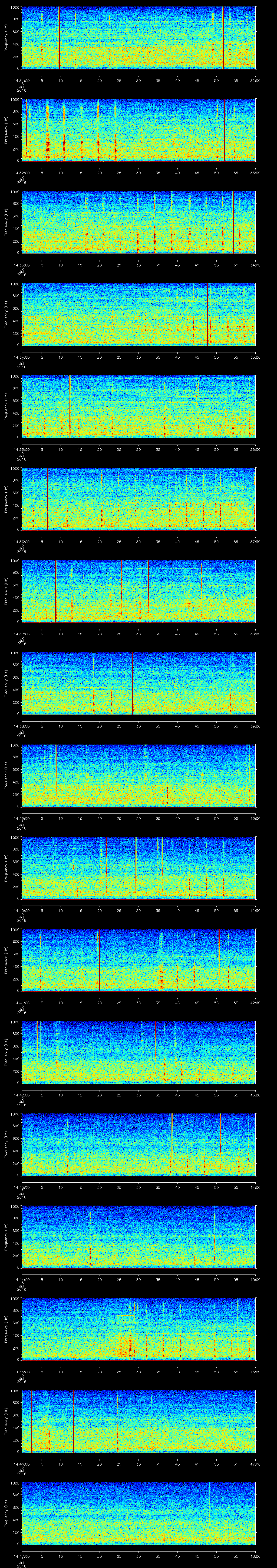Click the '48:00' end label at bottom
The width and height of the screenshot is (277, 1568).
[256, 1556]
